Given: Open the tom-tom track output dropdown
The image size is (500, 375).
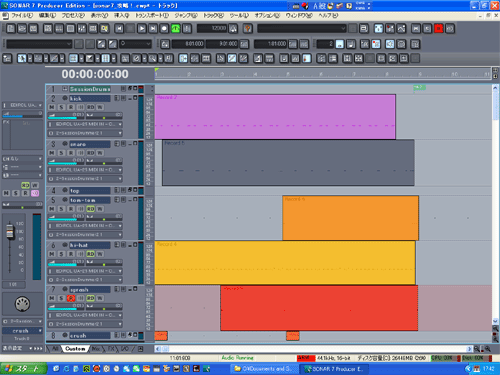Looking at the screenshot, I should [x=85, y=235].
